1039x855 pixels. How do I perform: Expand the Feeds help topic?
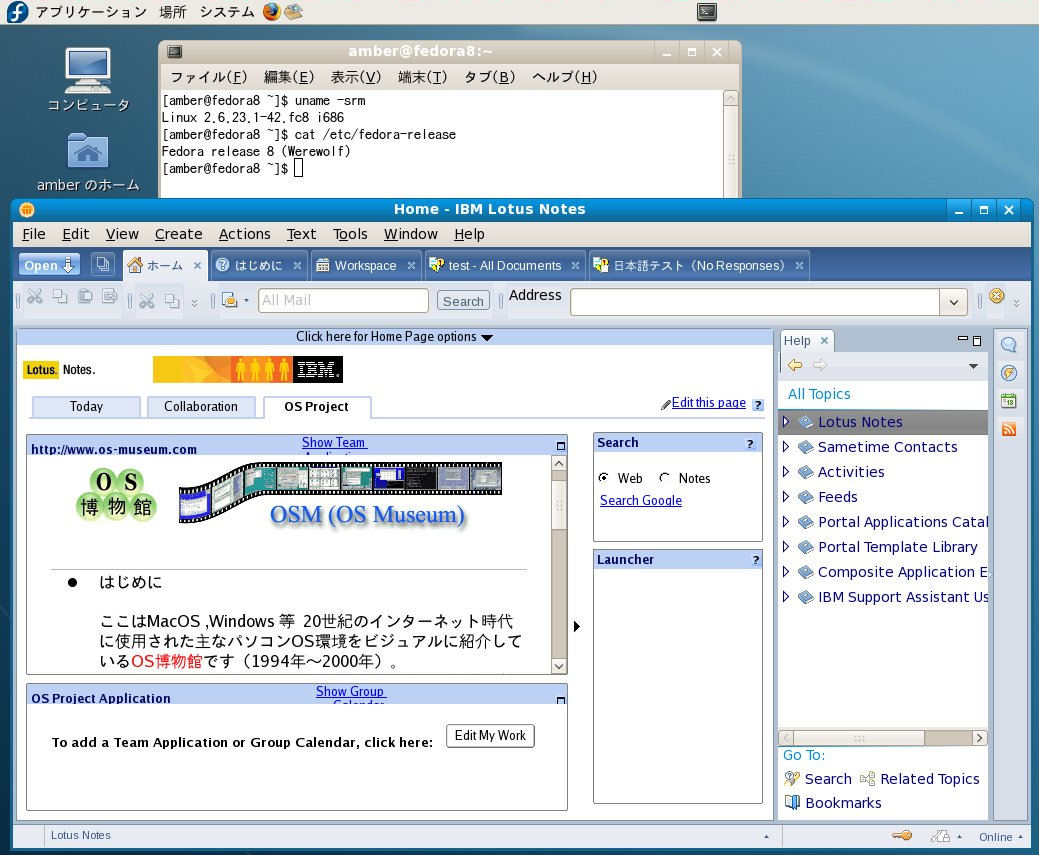point(786,497)
